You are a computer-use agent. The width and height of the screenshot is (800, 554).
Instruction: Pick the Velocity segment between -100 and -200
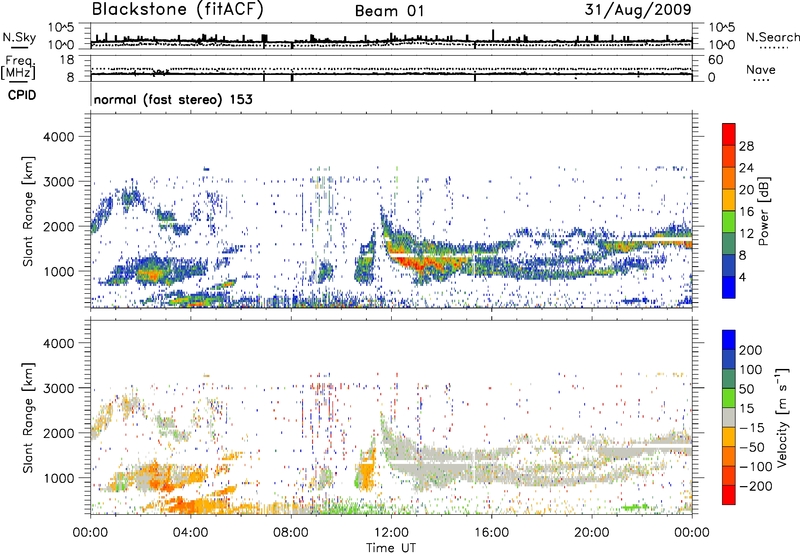pos(729,475)
